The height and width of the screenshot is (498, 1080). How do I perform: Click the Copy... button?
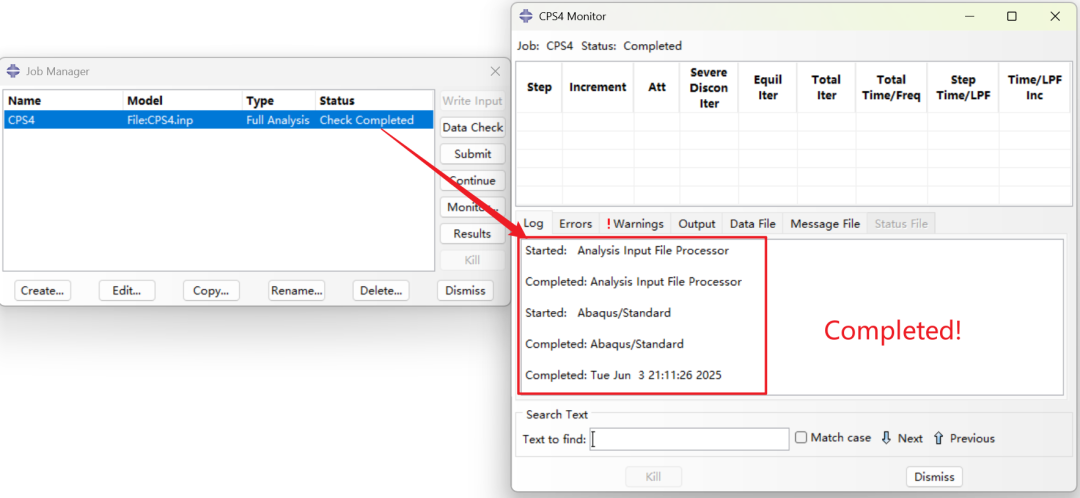(x=211, y=291)
